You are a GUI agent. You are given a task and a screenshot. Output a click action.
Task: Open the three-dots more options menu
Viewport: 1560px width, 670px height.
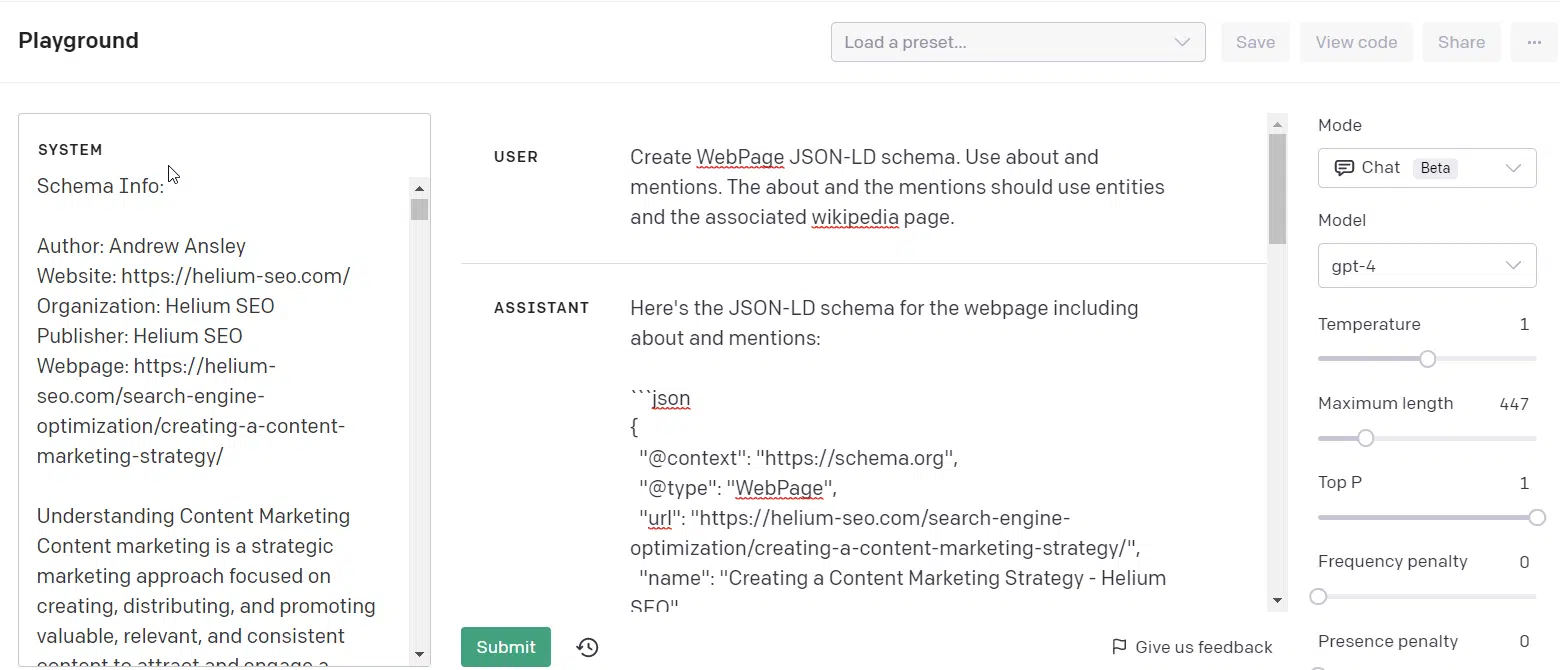click(1534, 42)
